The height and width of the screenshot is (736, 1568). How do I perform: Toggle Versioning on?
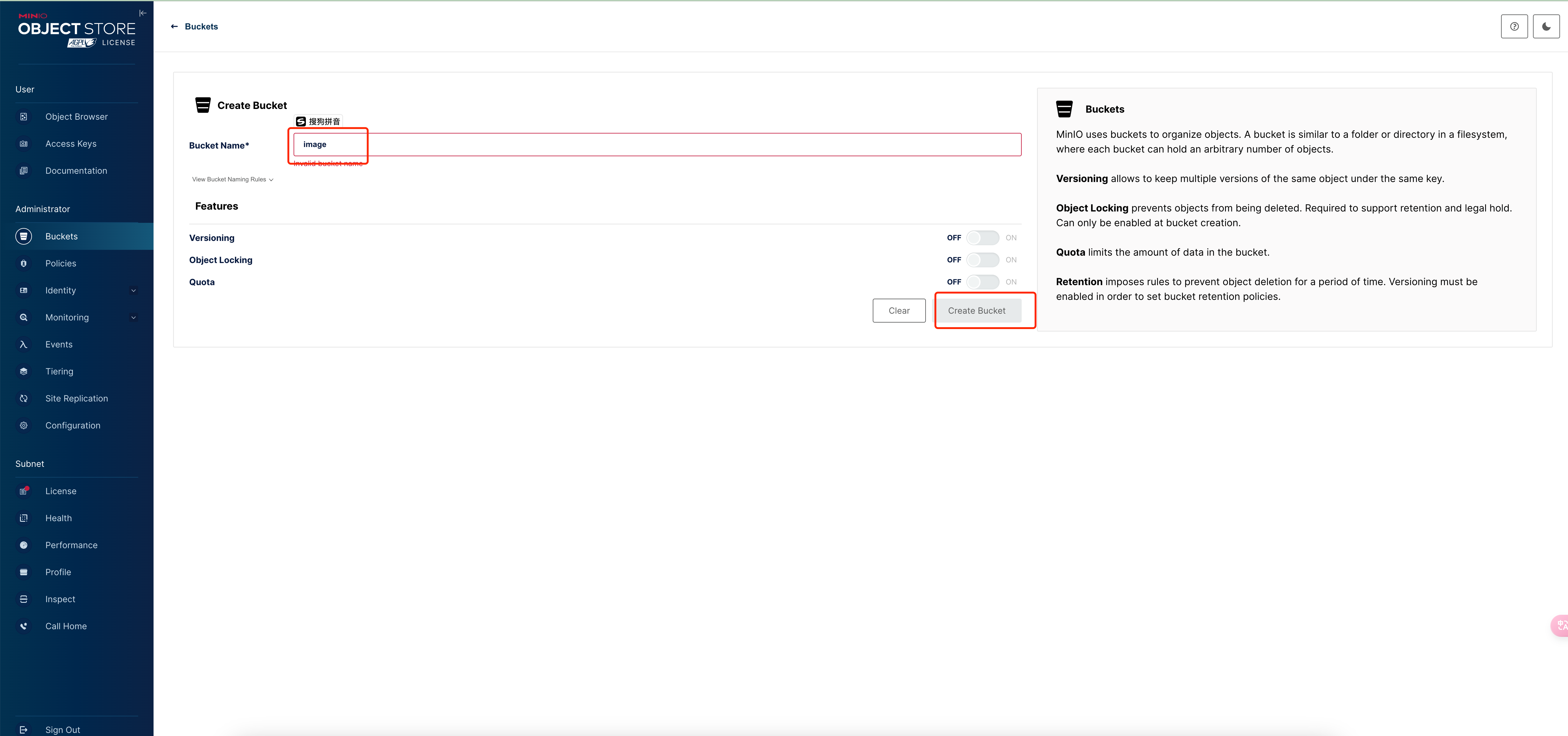pyautogui.click(x=982, y=238)
